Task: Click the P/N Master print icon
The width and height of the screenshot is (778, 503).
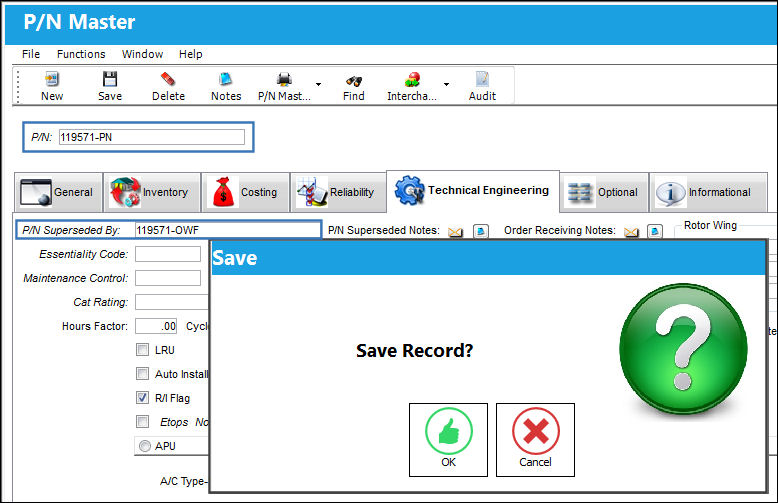Action: click(x=284, y=79)
